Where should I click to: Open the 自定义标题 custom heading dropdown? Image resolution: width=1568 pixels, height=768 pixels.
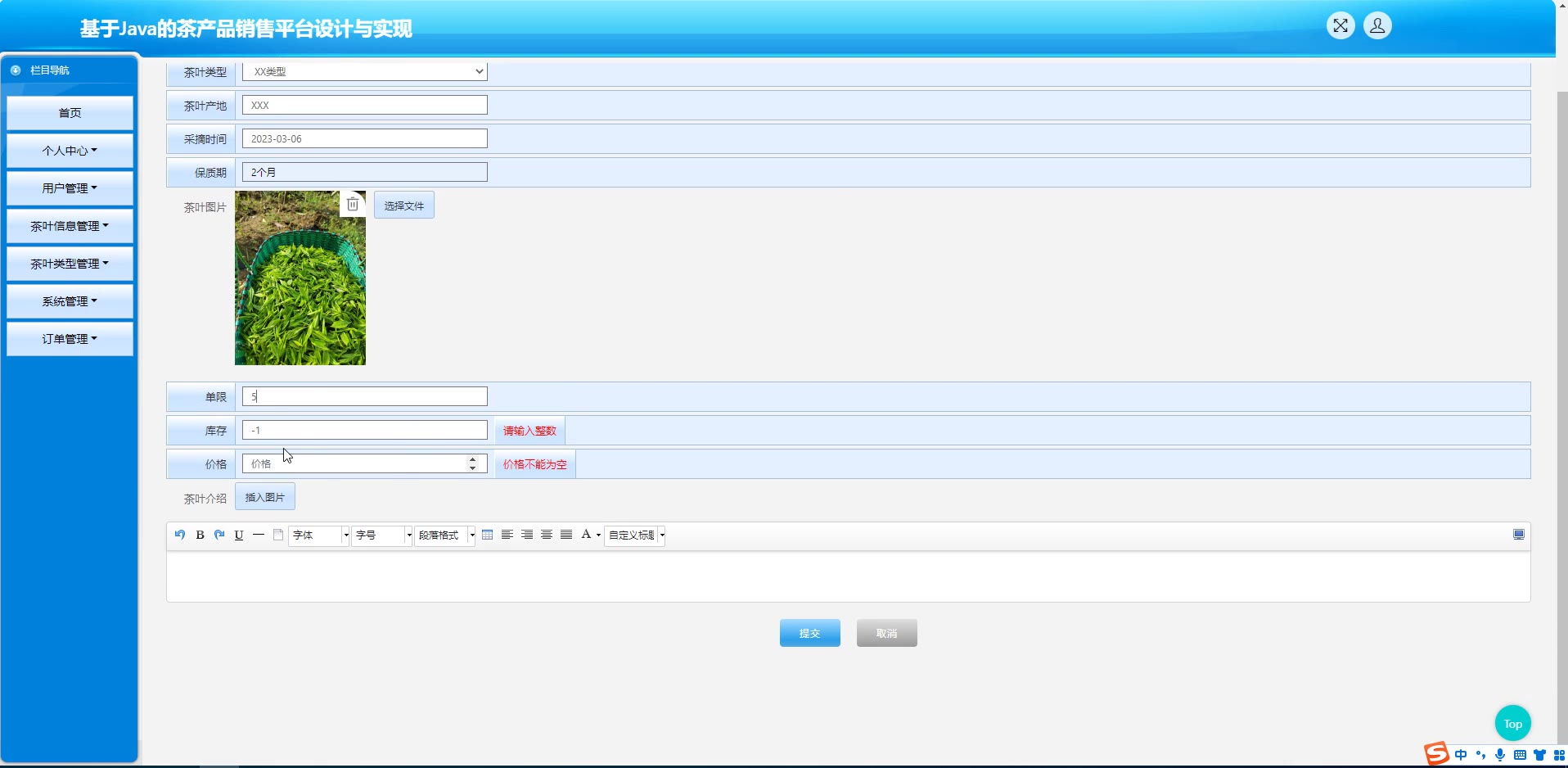tap(634, 535)
